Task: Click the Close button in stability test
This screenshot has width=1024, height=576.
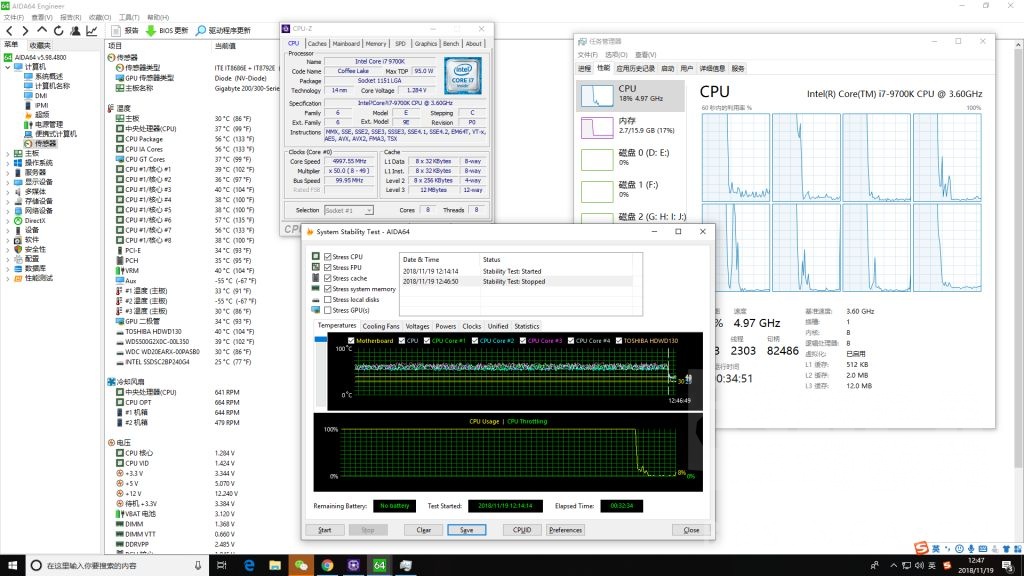Action: click(691, 530)
